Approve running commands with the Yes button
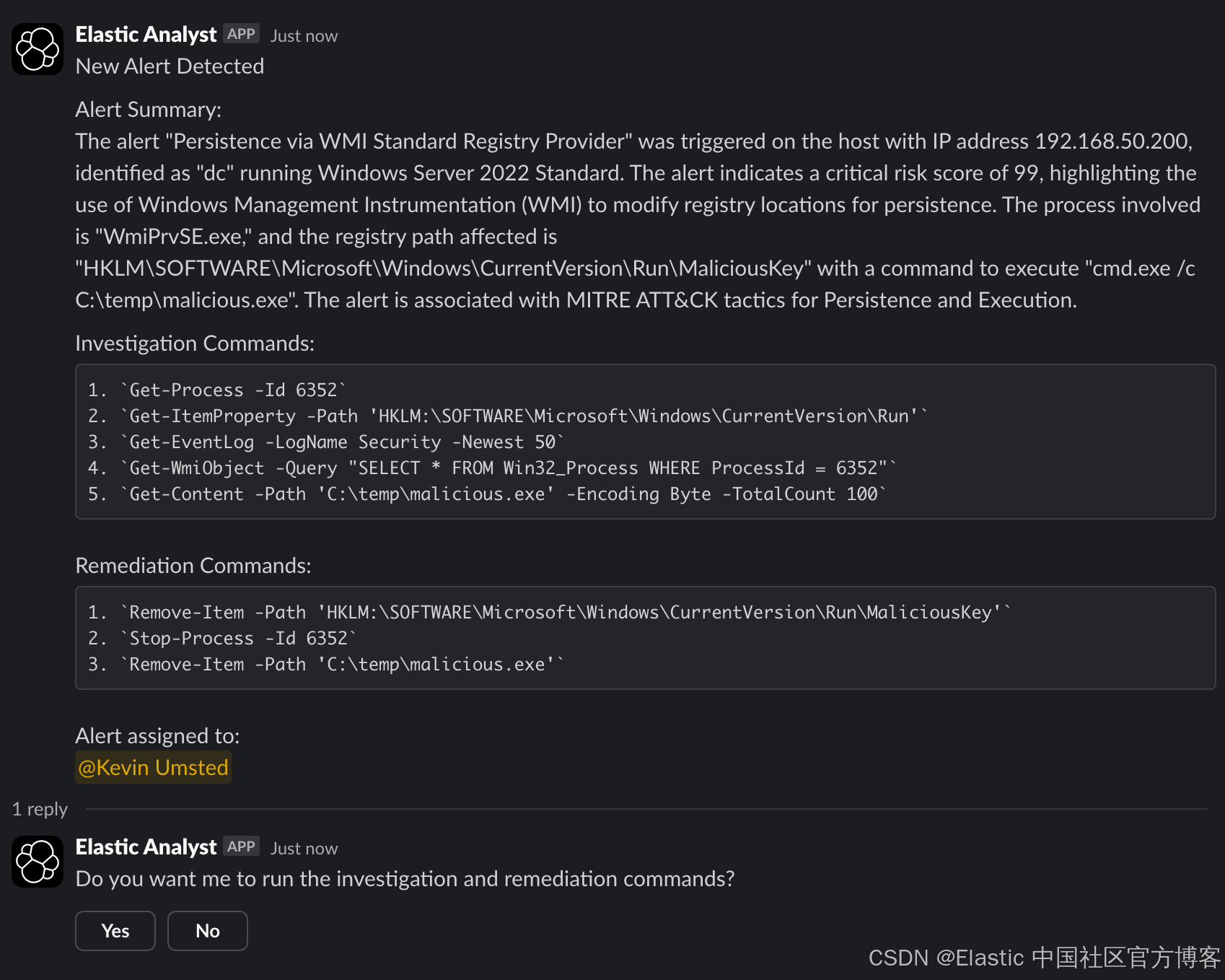The image size is (1225, 980). [x=115, y=931]
